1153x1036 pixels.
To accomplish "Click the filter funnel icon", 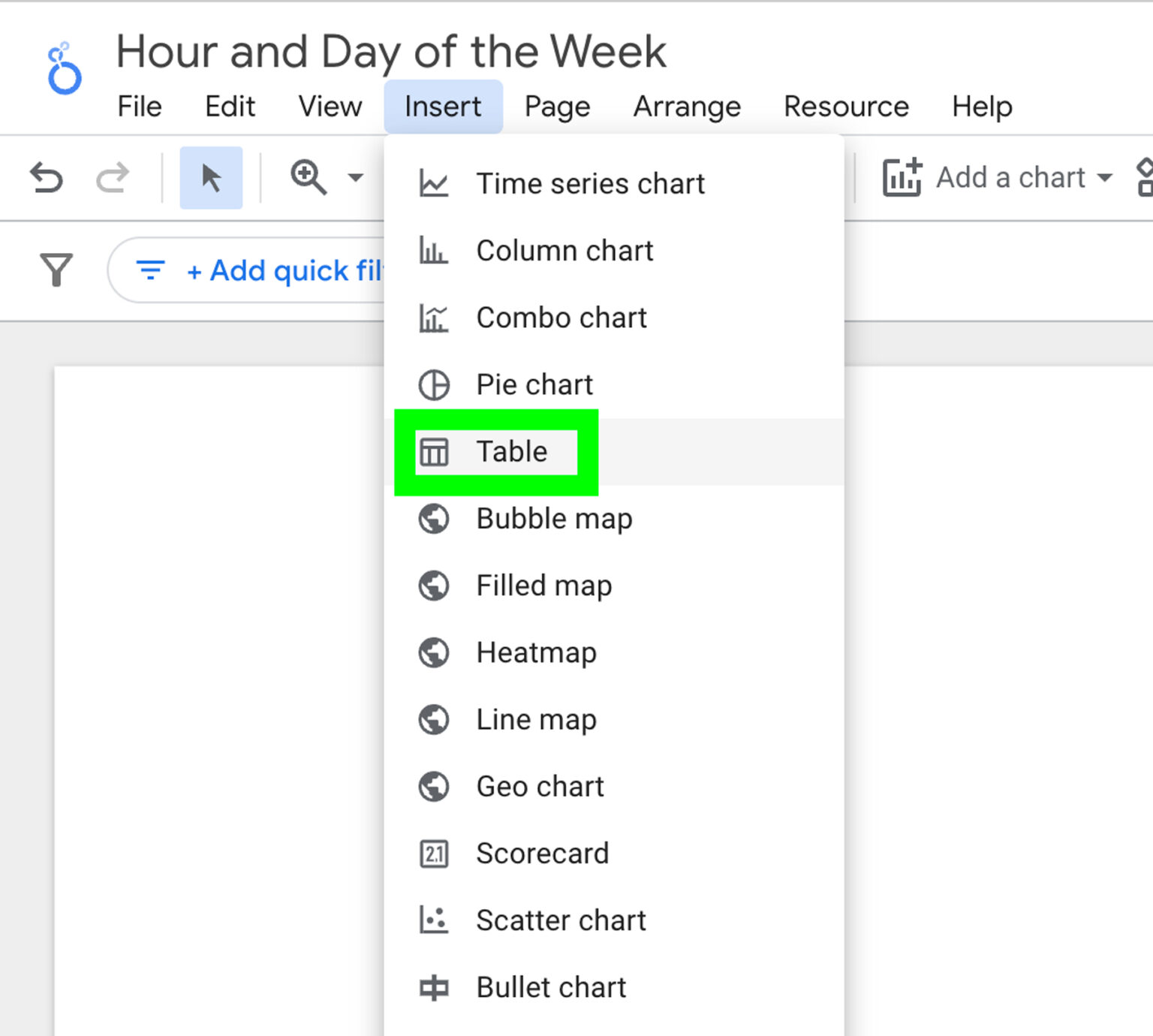I will pyautogui.click(x=56, y=270).
